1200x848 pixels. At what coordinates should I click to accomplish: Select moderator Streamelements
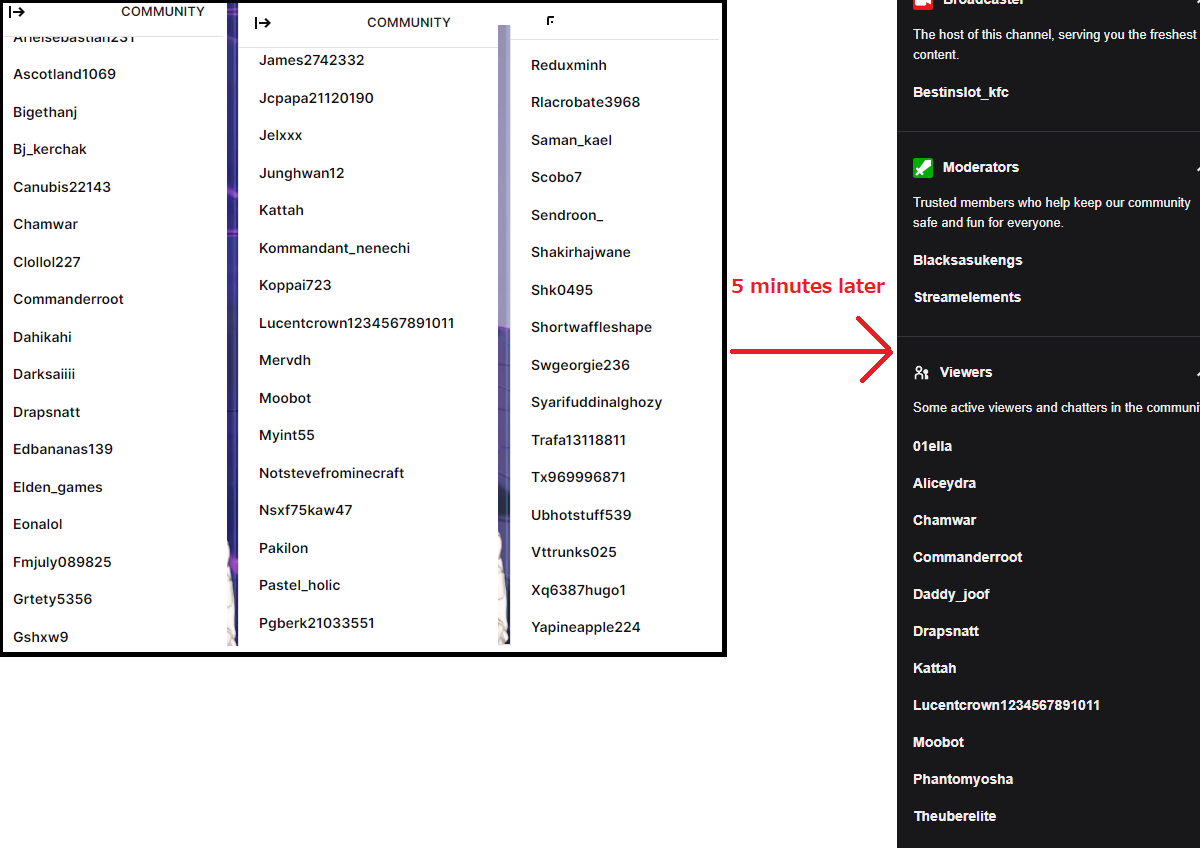click(x=966, y=297)
